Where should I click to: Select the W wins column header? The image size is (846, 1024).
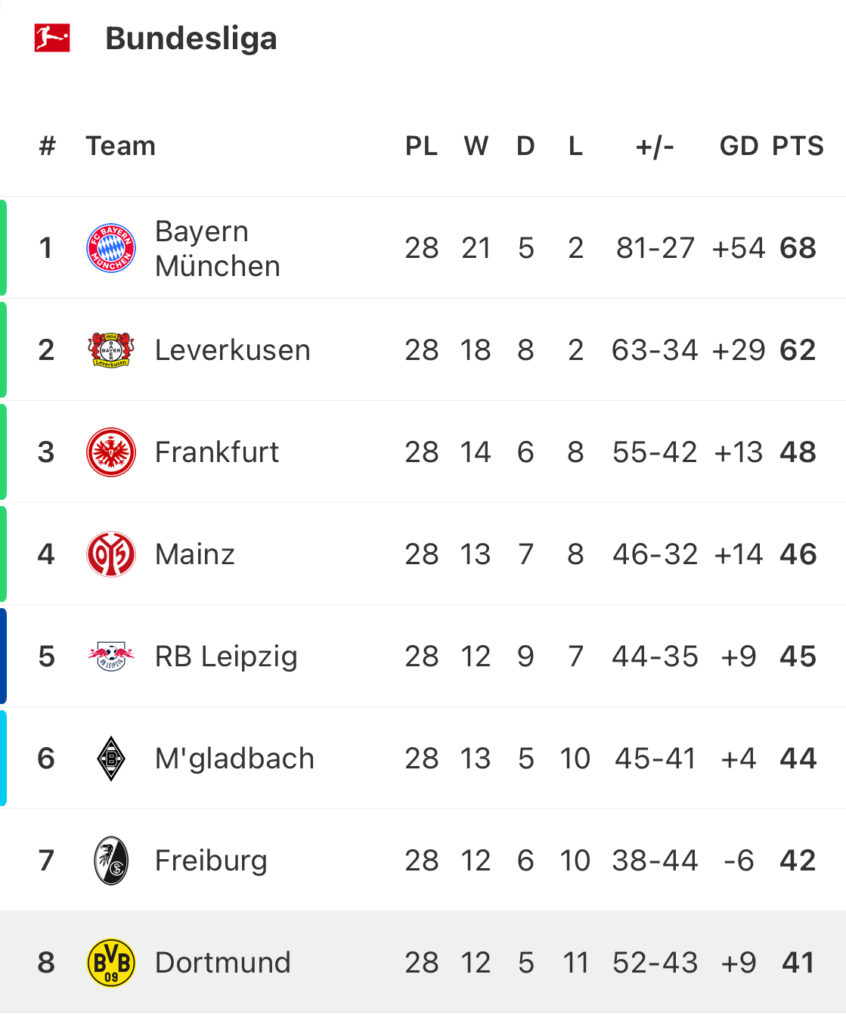click(476, 146)
